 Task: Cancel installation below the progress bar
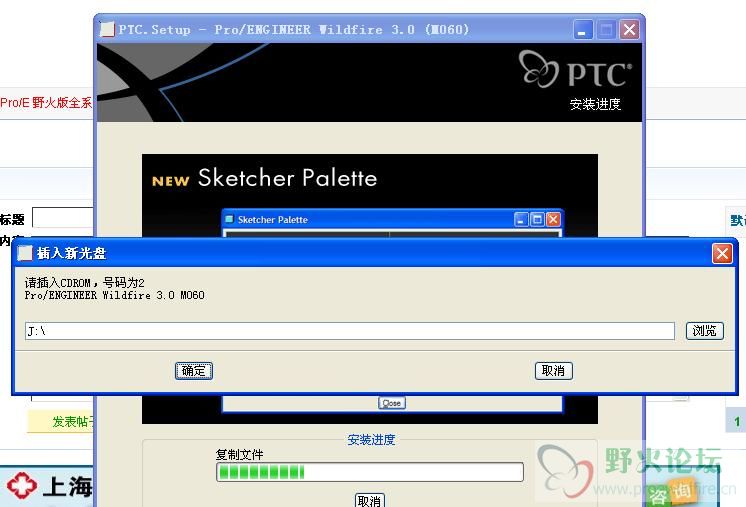(370, 500)
